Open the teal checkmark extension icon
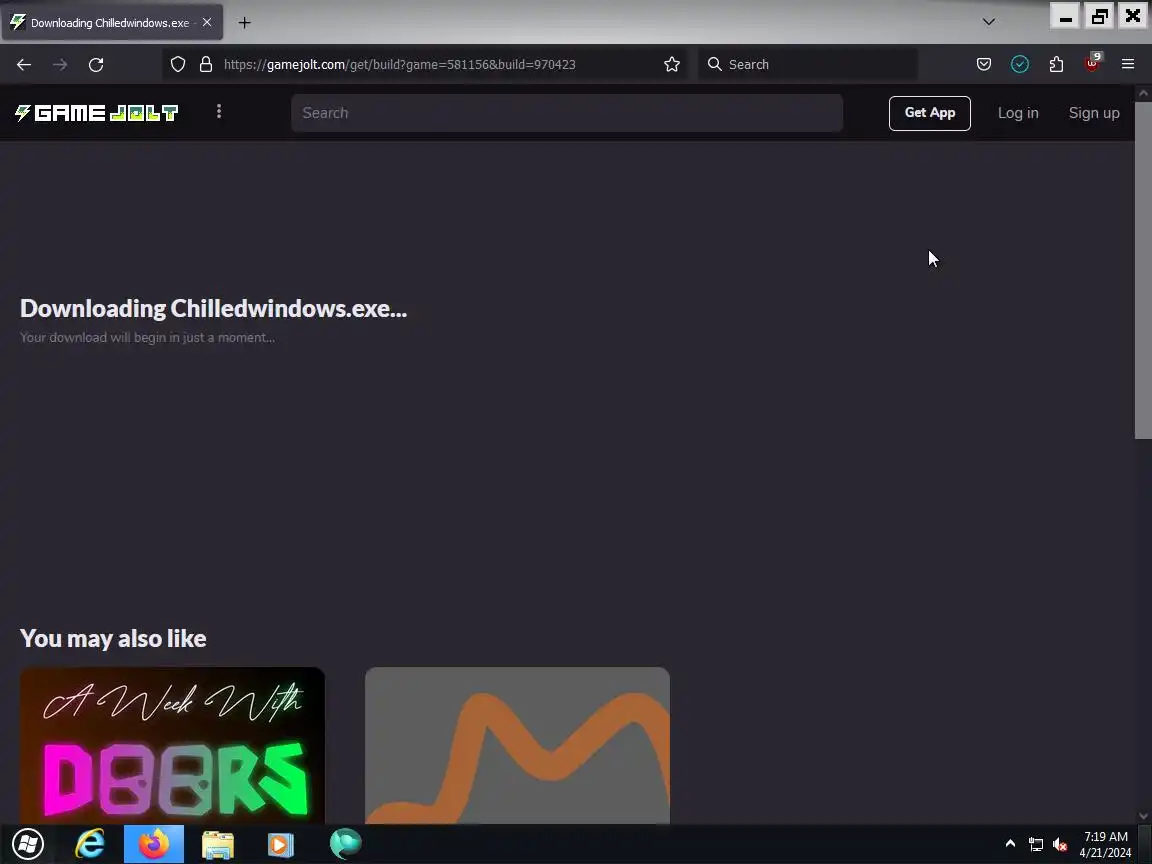This screenshot has width=1152, height=864. pyautogui.click(x=1020, y=65)
